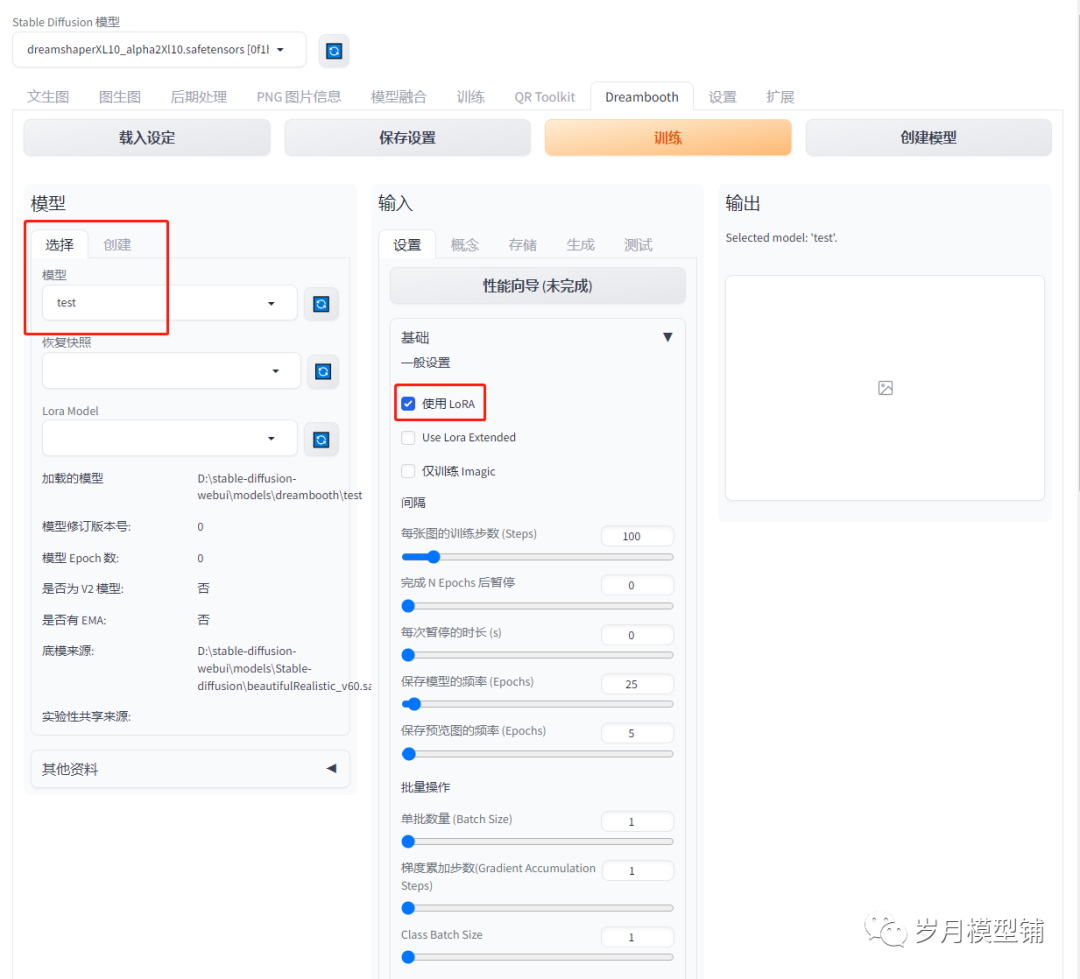Open the 恢复快照 dropdown
The width and height of the screenshot is (1080, 979).
[x=172, y=371]
